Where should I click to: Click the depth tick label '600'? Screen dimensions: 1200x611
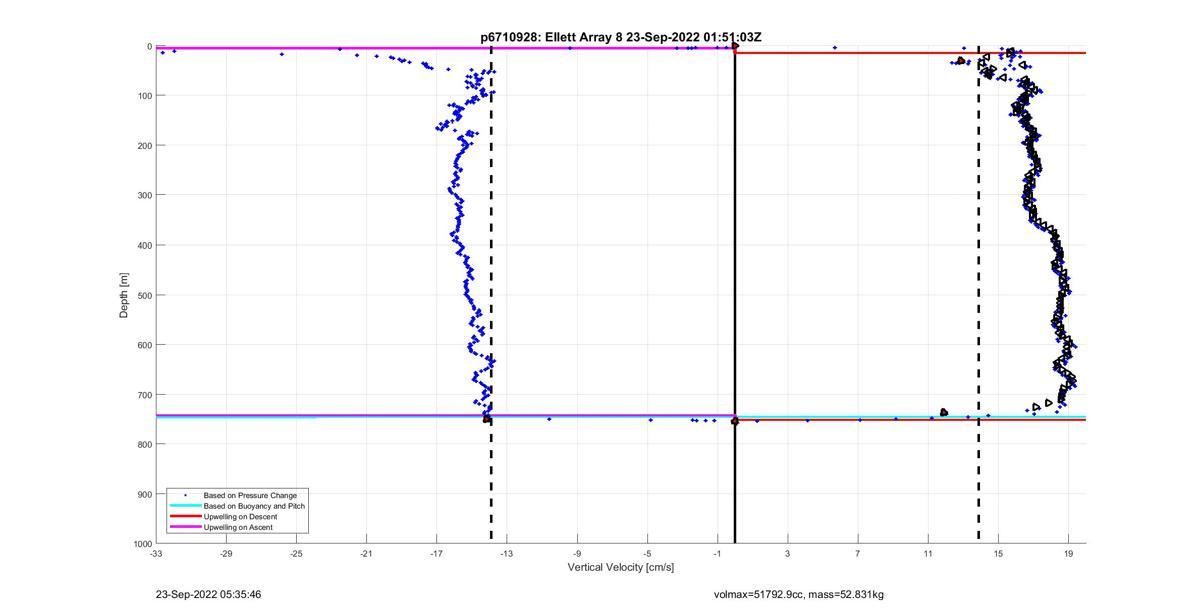pos(143,345)
